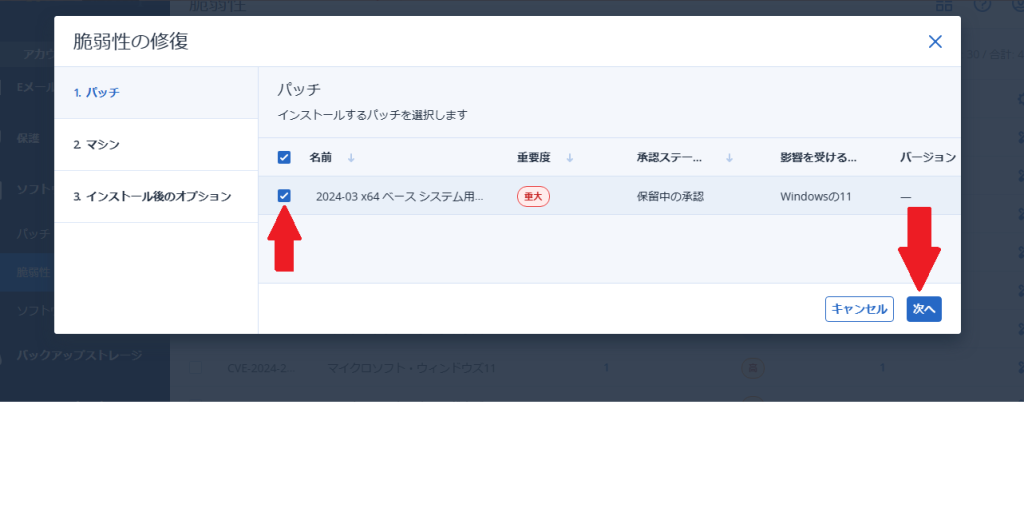Viewport: 1024px width, 508px height.
Task: Open step 2. マシン
Action: (156, 145)
